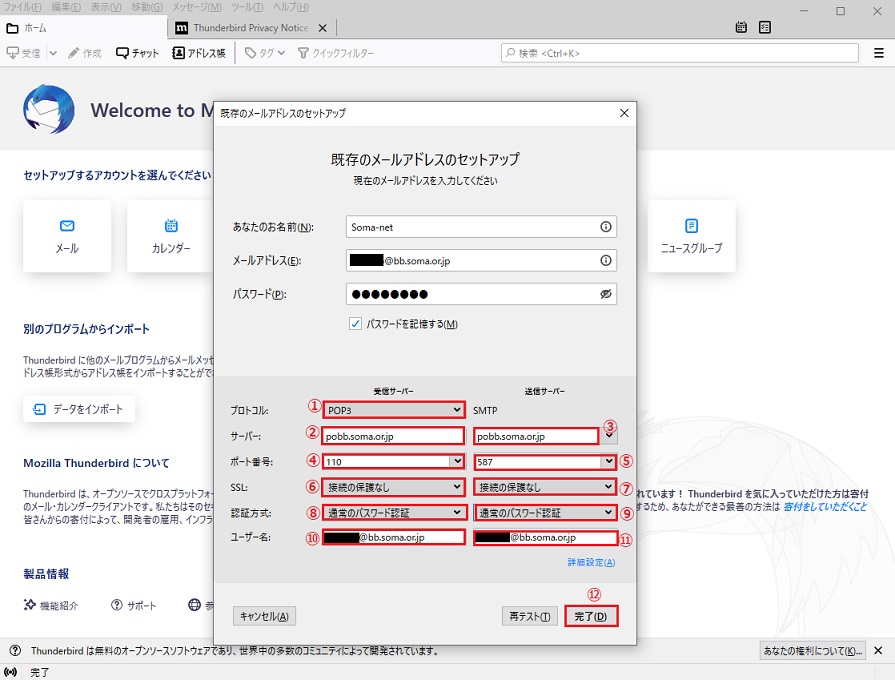895x680 pixels.
Task: Click the 完了 done button
Action: pos(591,616)
